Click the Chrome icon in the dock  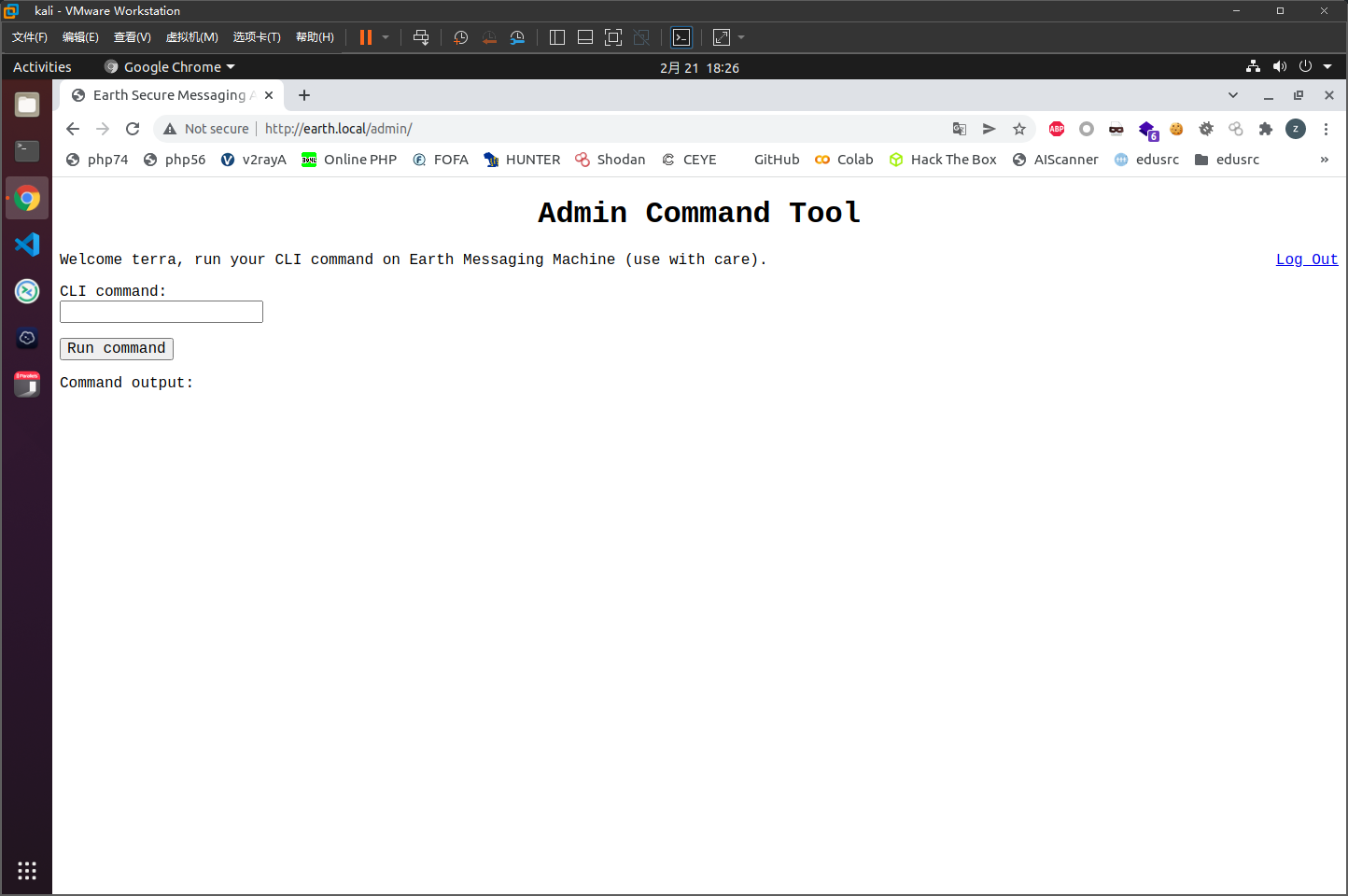coord(27,198)
